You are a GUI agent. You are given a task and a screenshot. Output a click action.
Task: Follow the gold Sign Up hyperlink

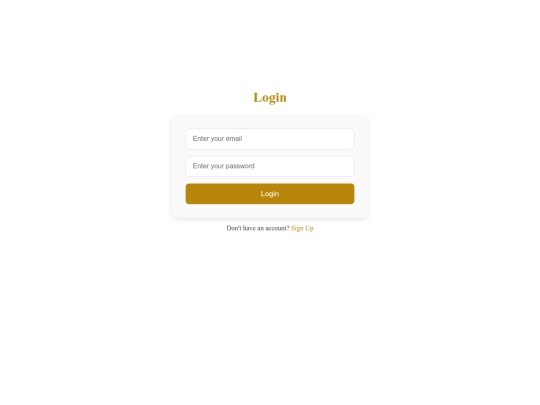click(x=302, y=228)
